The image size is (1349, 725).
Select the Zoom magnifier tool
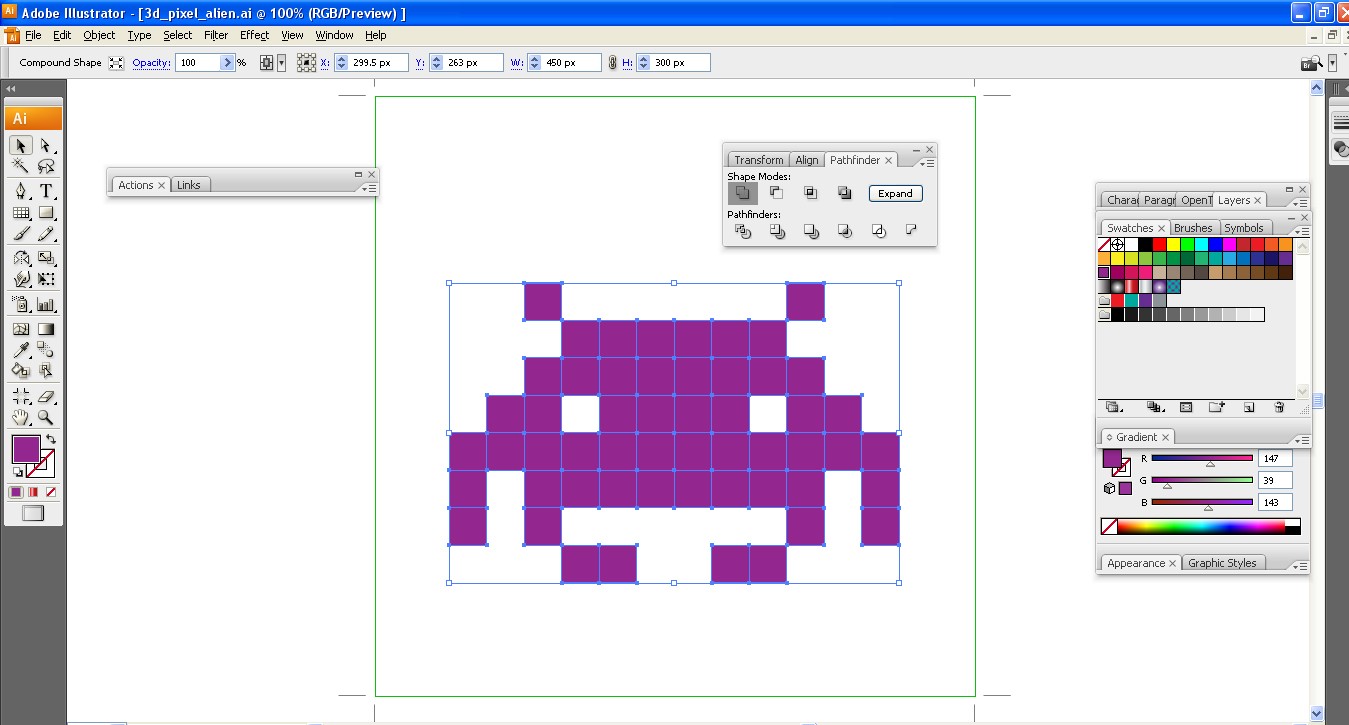point(46,418)
